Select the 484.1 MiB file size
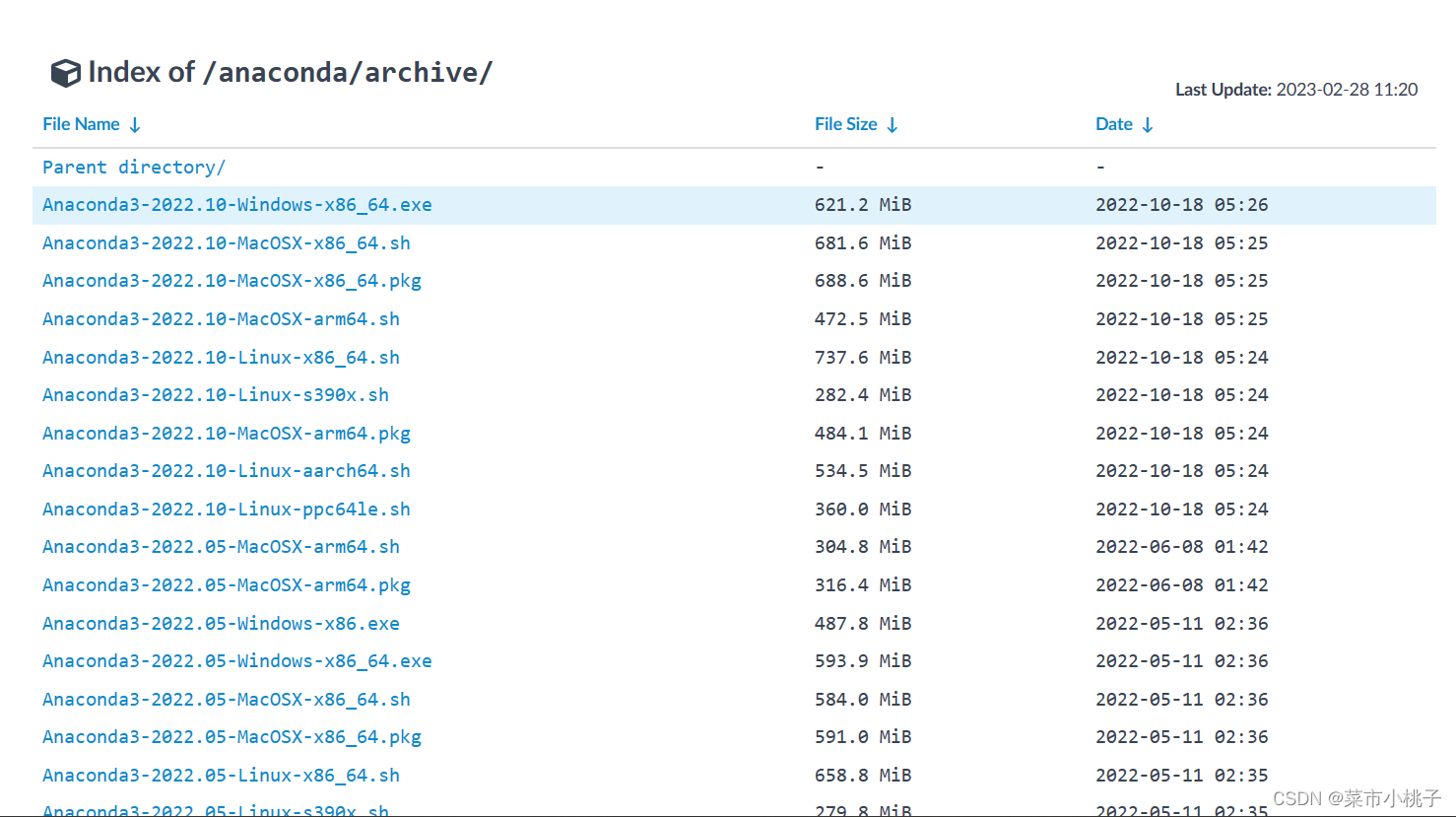Screen dimensions: 1456x817 click(x=863, y=434)
